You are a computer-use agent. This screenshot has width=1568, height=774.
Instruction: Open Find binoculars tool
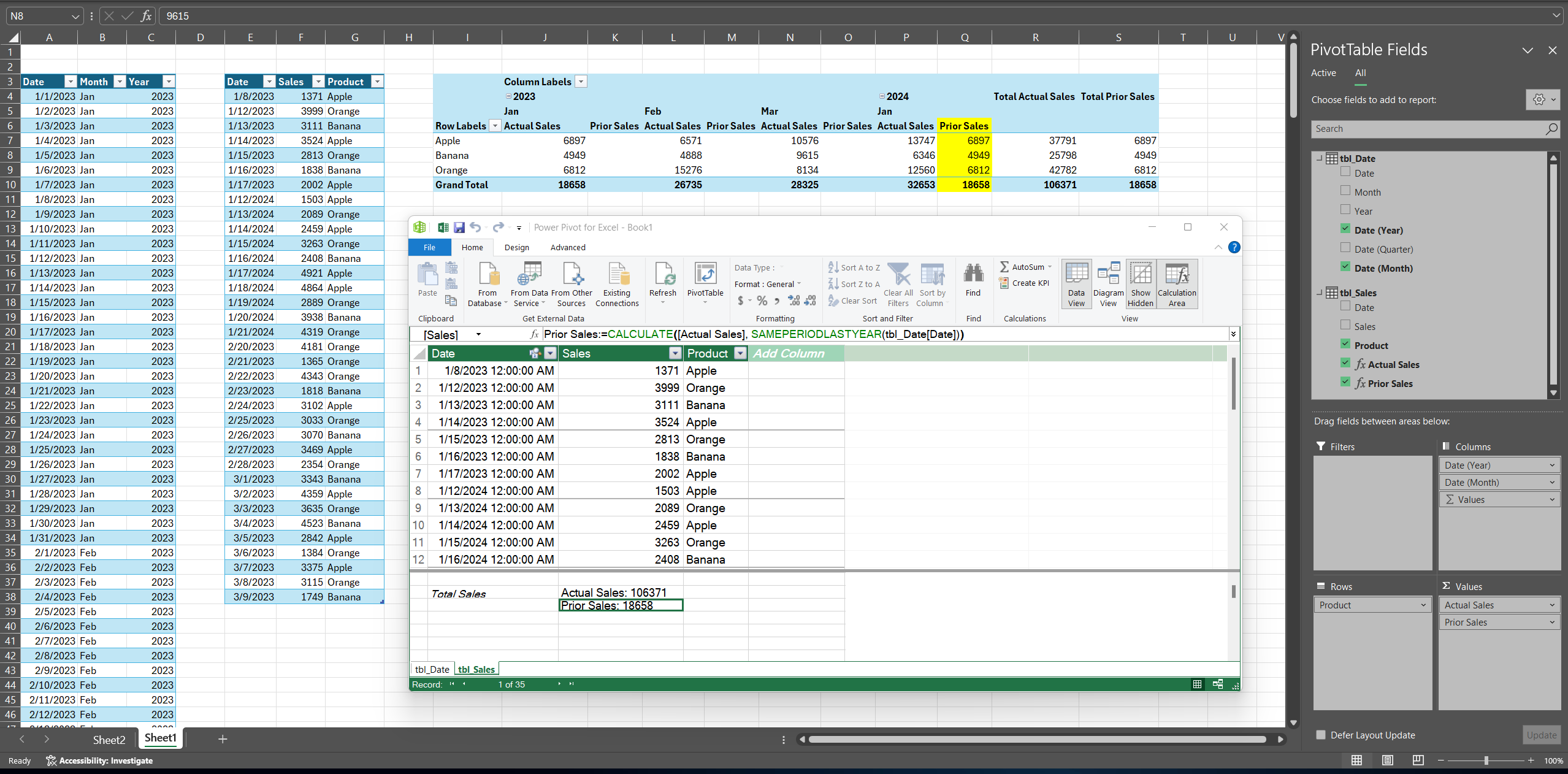coord(973,280)
